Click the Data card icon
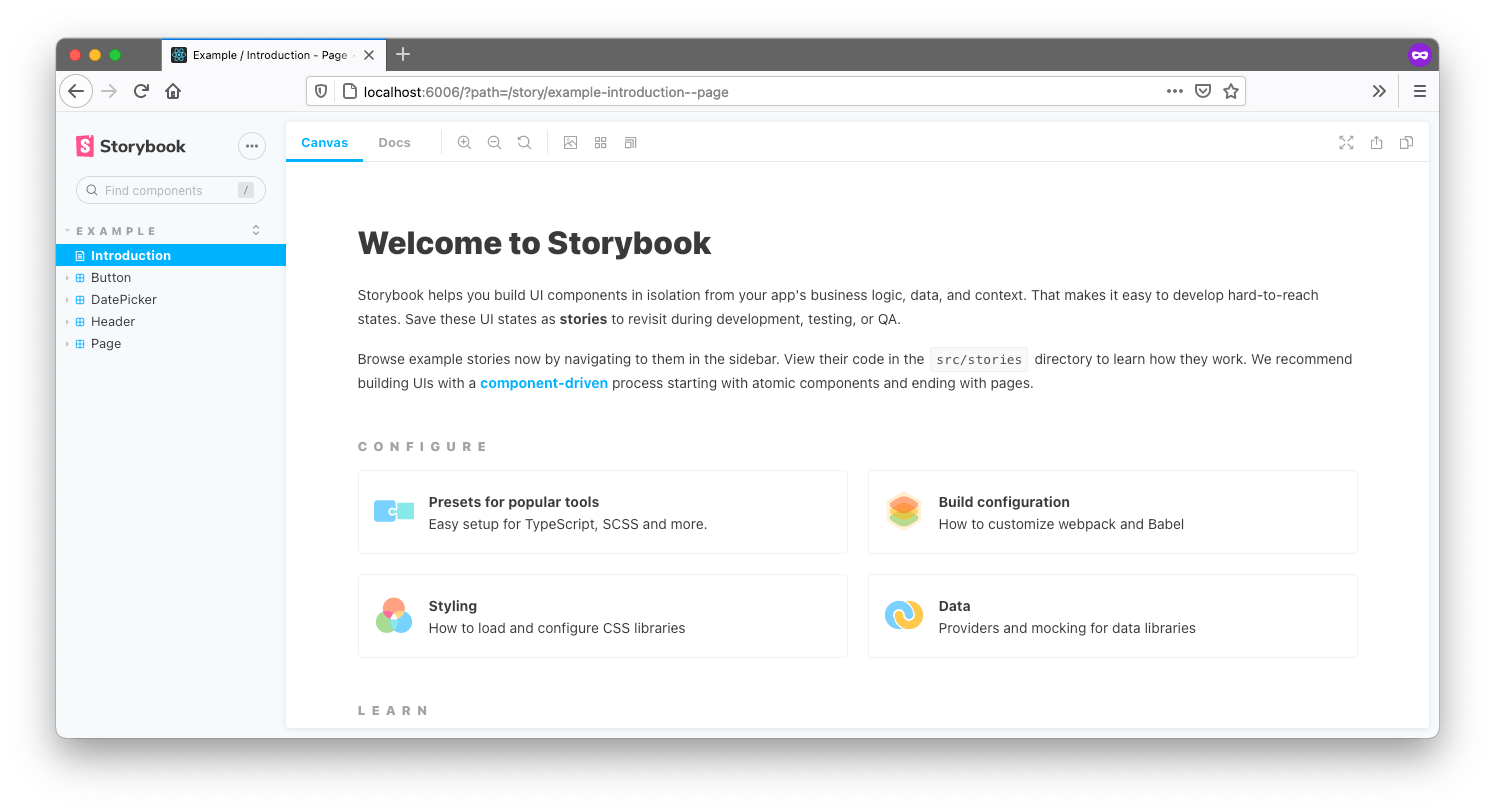Image resolution: width=1495 pixels, height=812 pixels. click(903, 615)
